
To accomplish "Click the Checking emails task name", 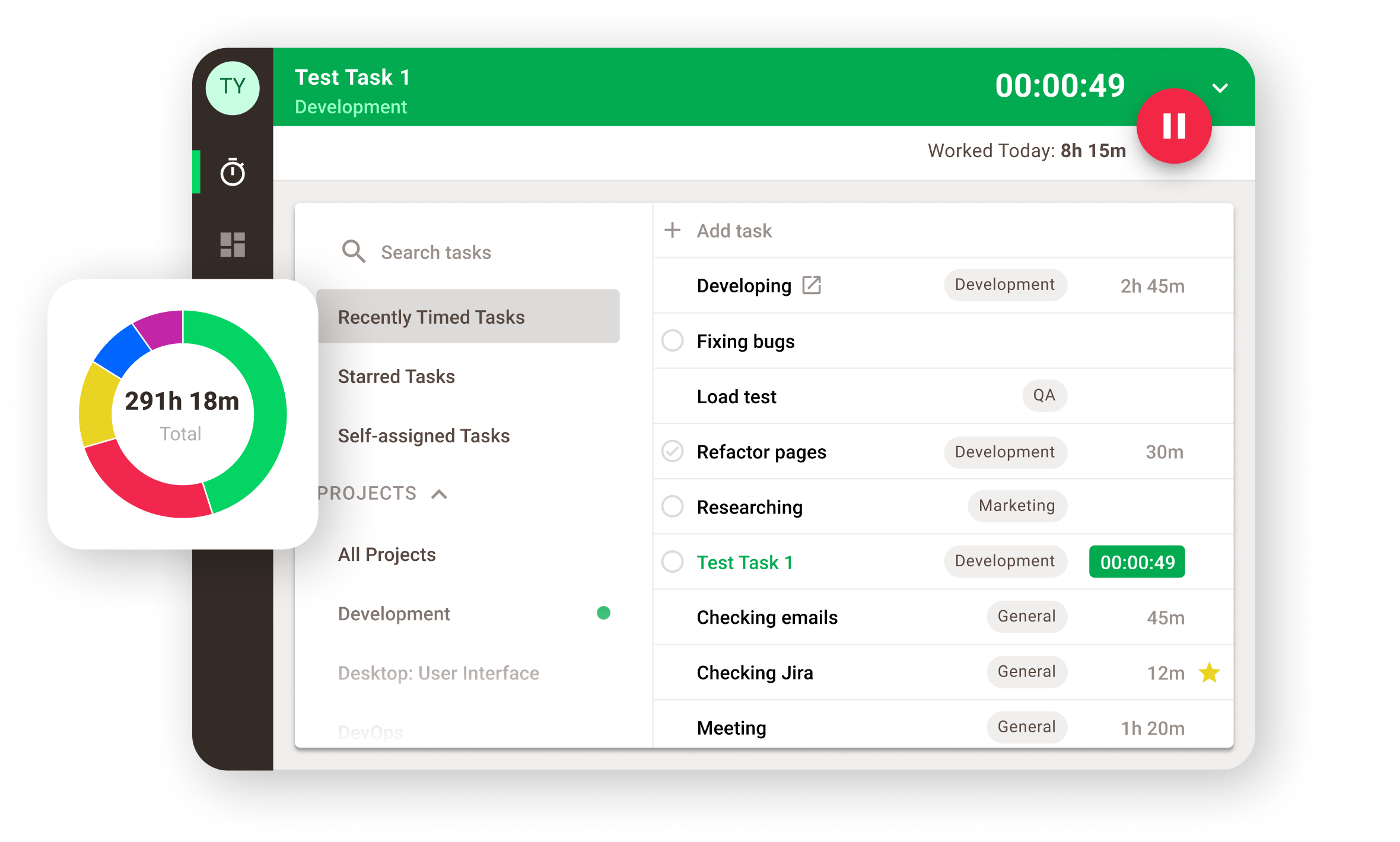I will pyautogui.click(x=767, y=617).
